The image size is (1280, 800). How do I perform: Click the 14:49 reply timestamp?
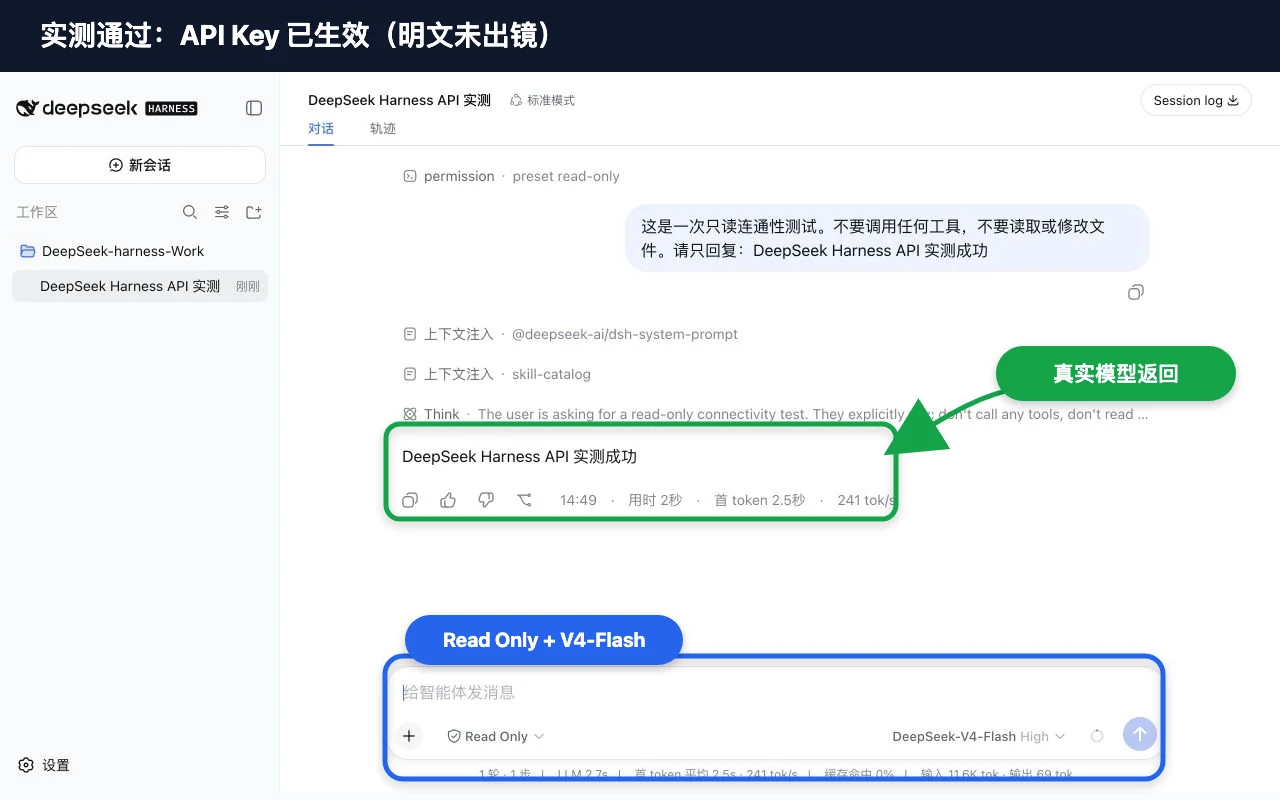pyautogui.click(x=578, y=500)
